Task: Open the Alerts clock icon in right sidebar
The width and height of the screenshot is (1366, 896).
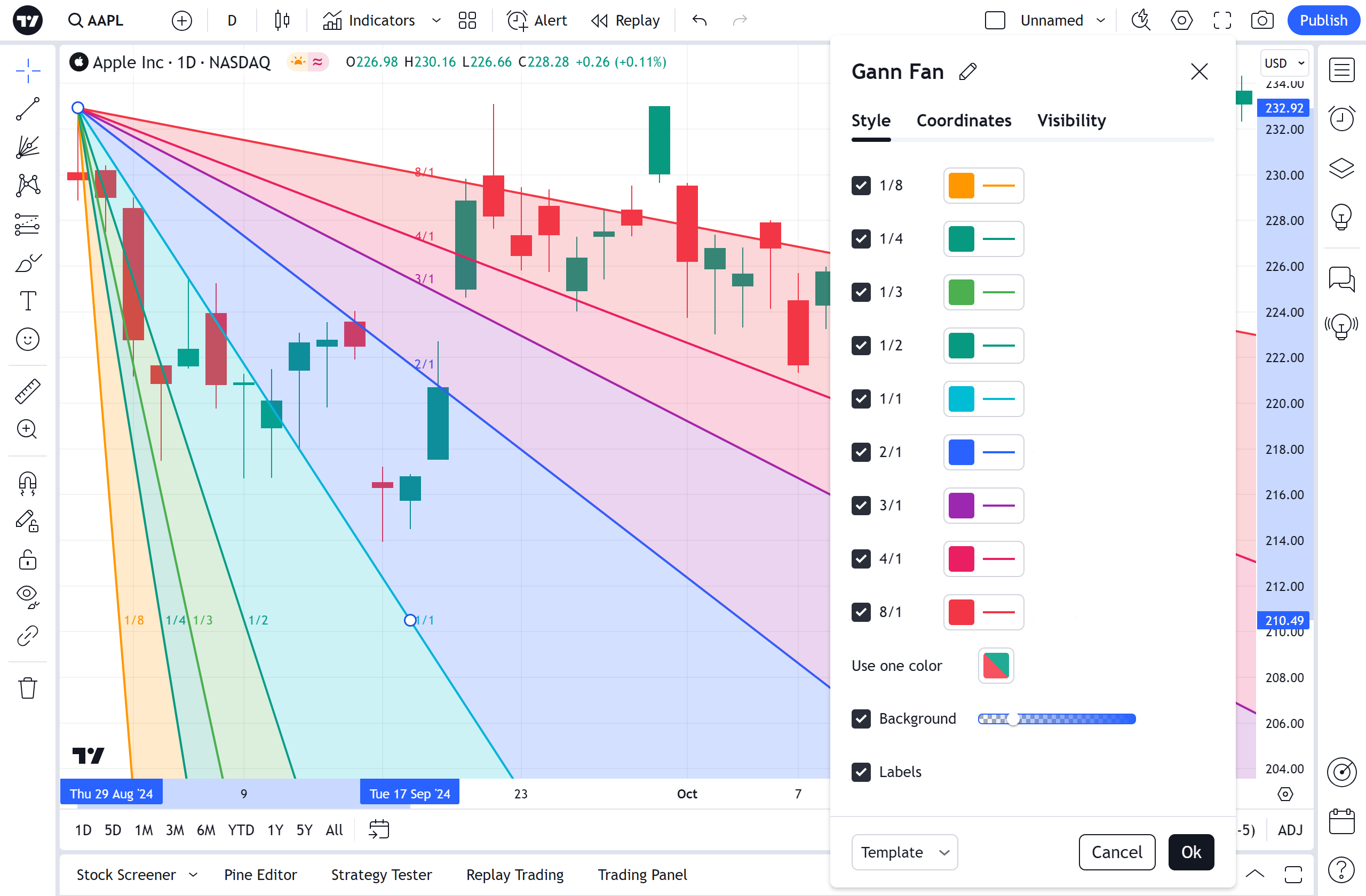Action: (1341, 119)
